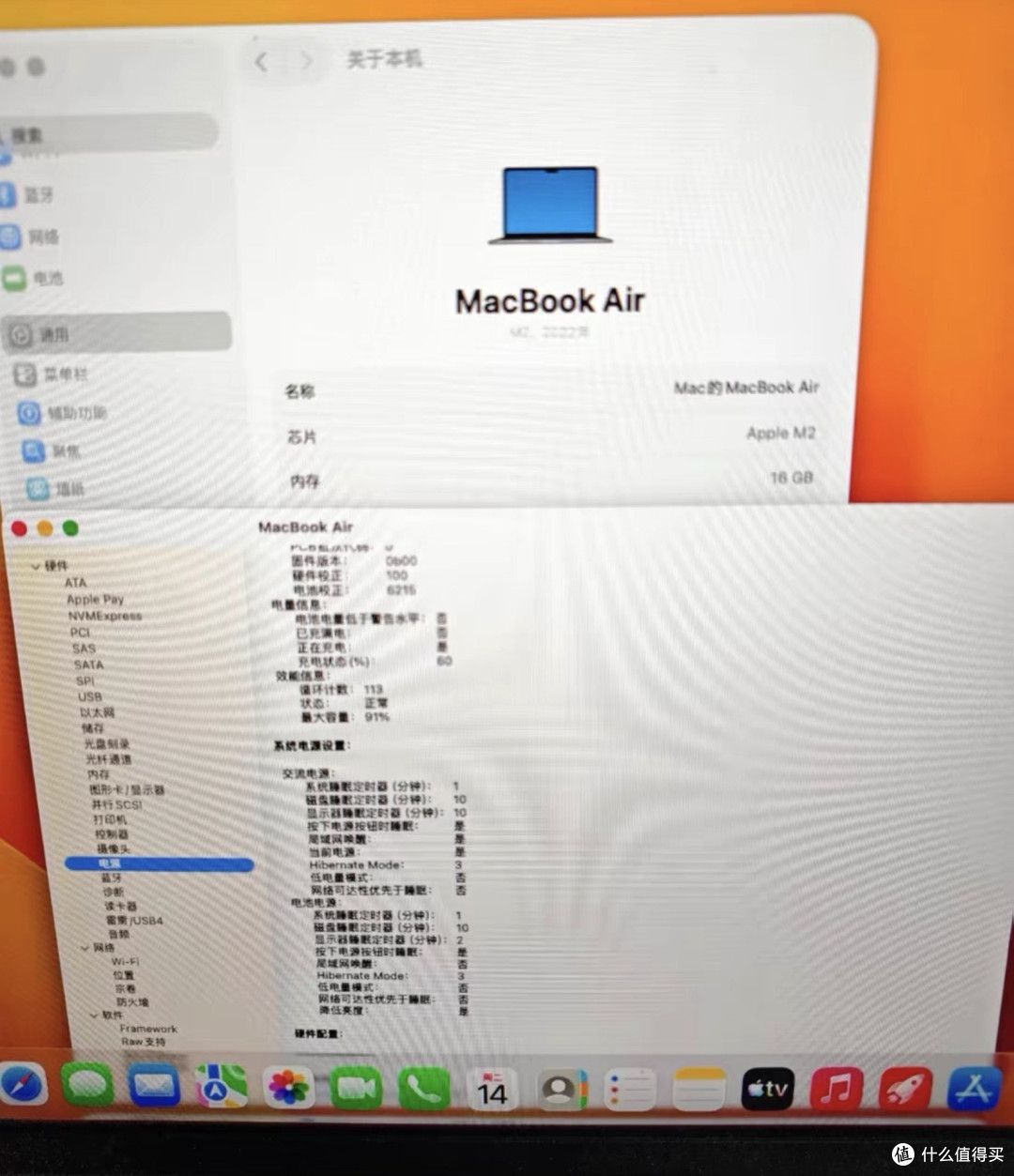Collapse the 软件 section in System Information
The width and height of the screenshot is (1014, 1176).
pos(94,1016)
